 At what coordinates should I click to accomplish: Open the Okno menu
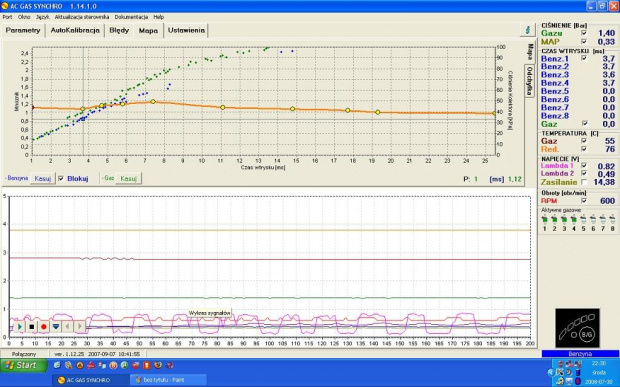[24, 17]
